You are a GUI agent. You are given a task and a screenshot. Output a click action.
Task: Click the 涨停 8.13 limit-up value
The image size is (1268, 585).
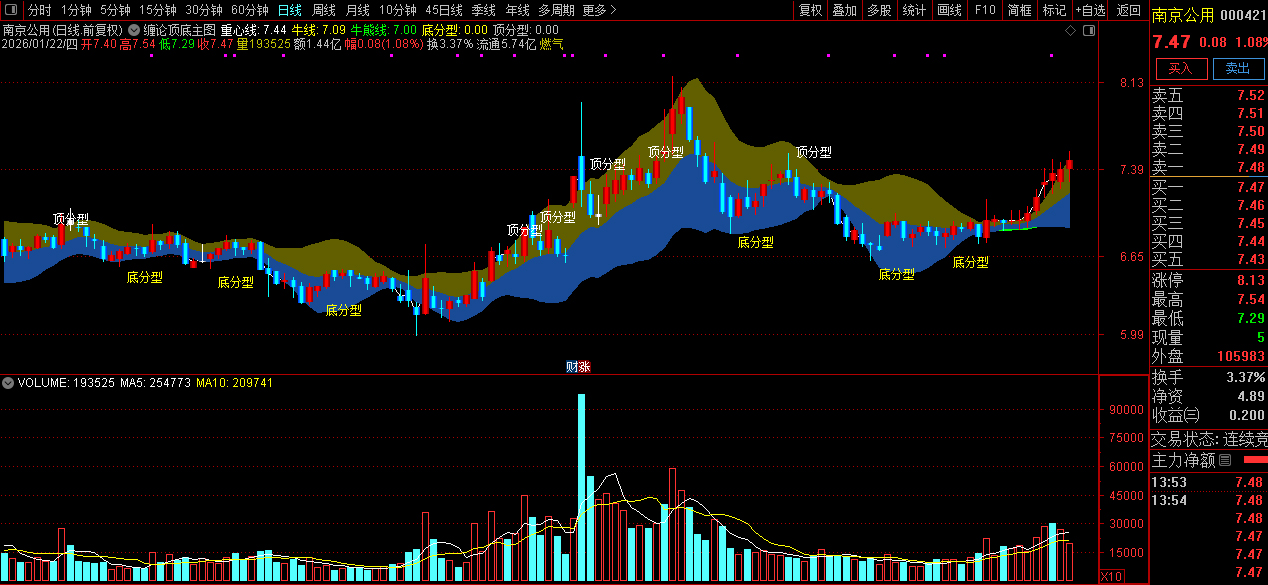pos(1250,281)
